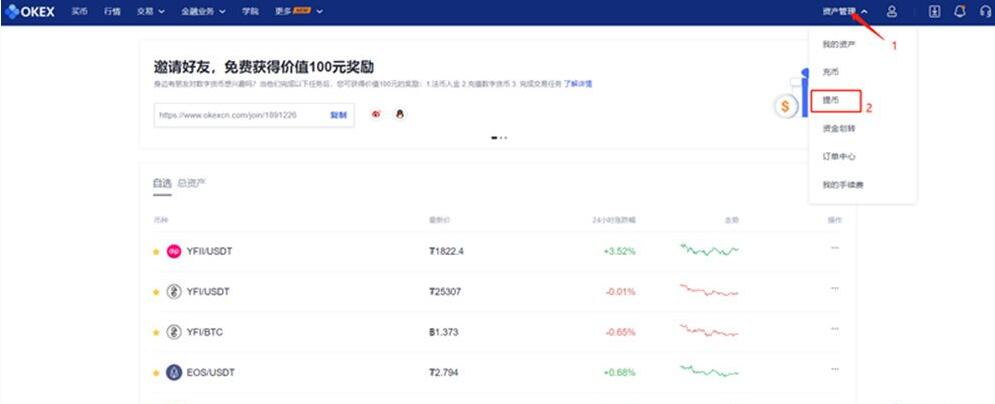Open three-dot actions for YFII/USDT row
This screenshot has height=404, width=995.
coord(835,249)
